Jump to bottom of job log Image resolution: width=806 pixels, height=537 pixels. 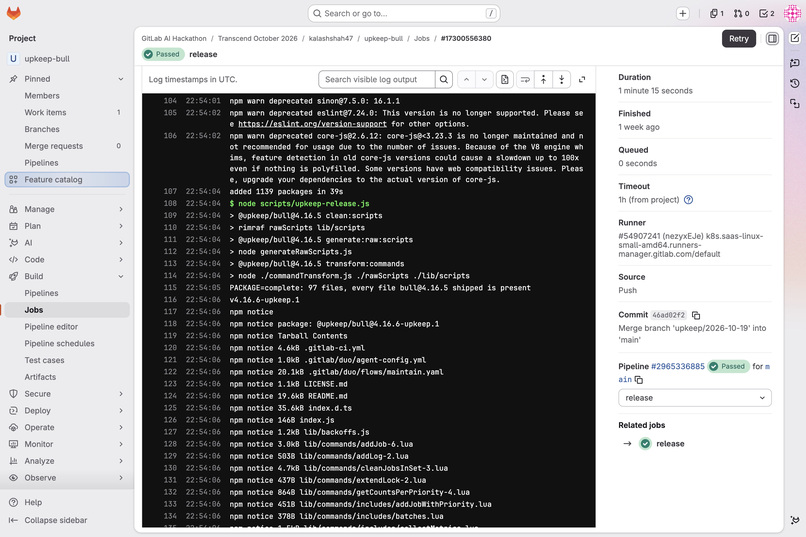click(561, 80)
